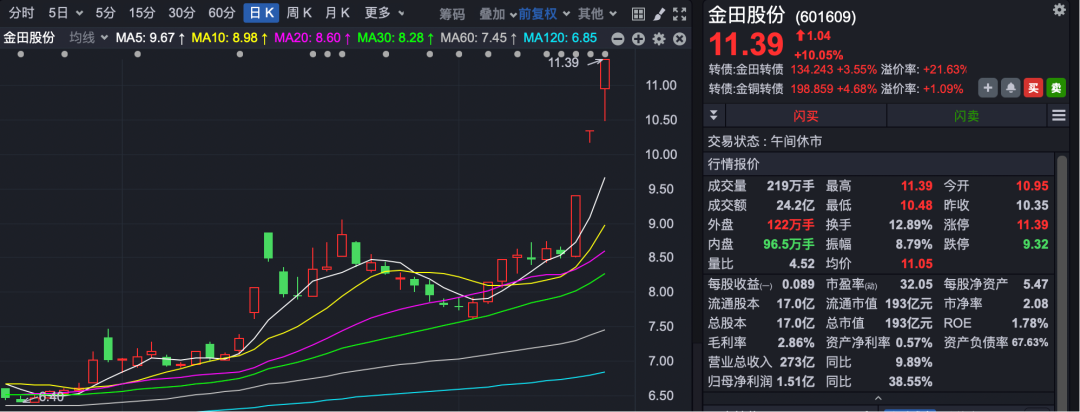This screenshot has height=412, width=1080.
Task: Click the +10.05% change percentage
Action: coord(818,54)
